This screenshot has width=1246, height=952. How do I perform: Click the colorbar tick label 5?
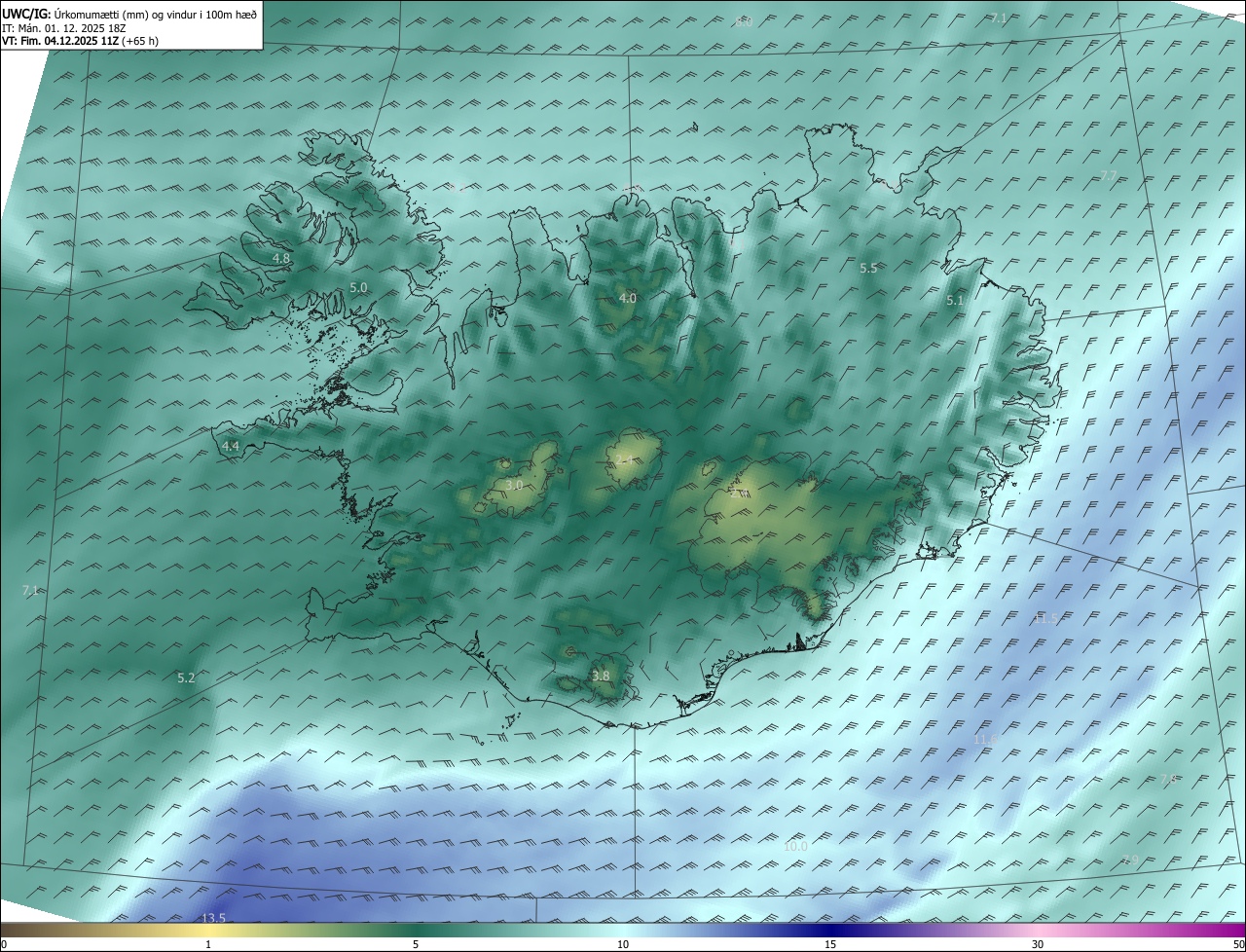[x=416, y=944]
